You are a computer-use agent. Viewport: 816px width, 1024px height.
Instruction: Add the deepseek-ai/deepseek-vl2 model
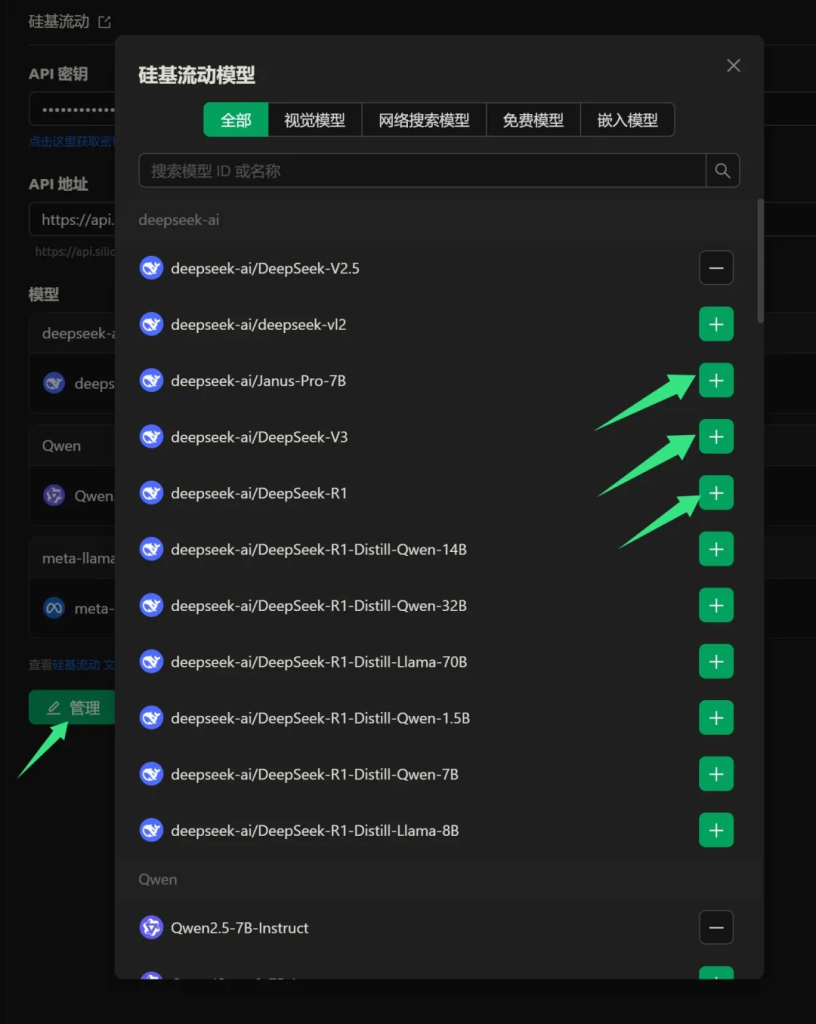[716, 325]
